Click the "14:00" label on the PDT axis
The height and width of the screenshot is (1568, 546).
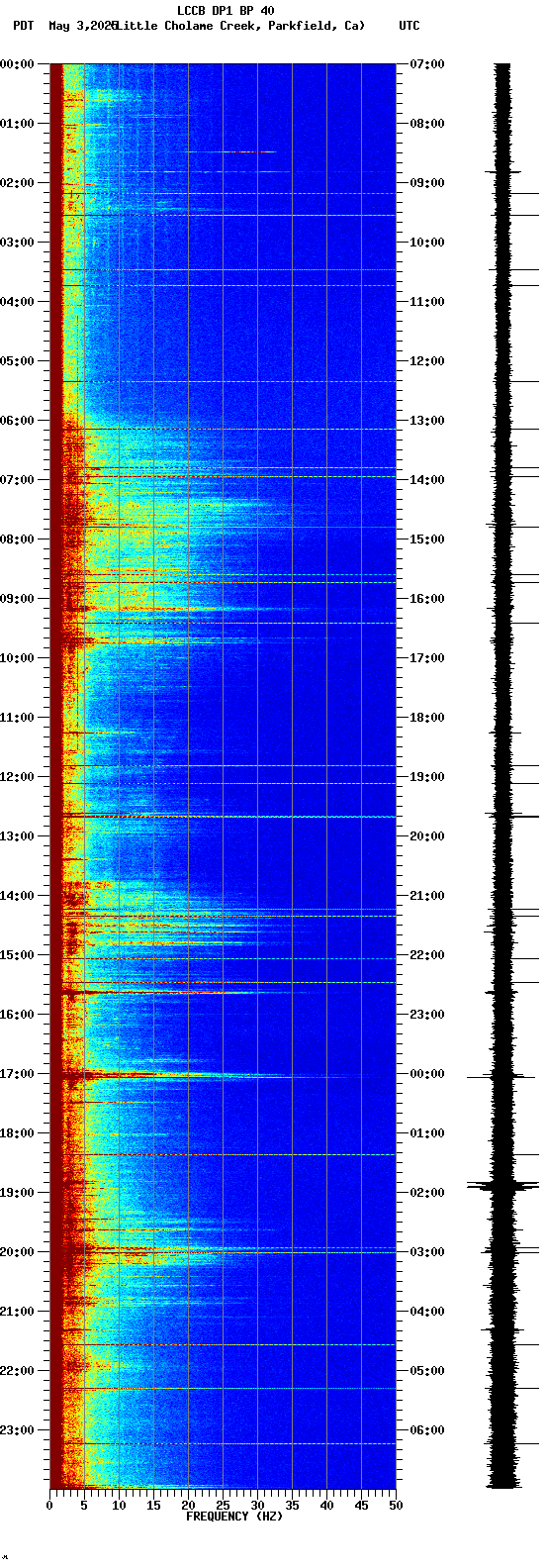[17, 896]
